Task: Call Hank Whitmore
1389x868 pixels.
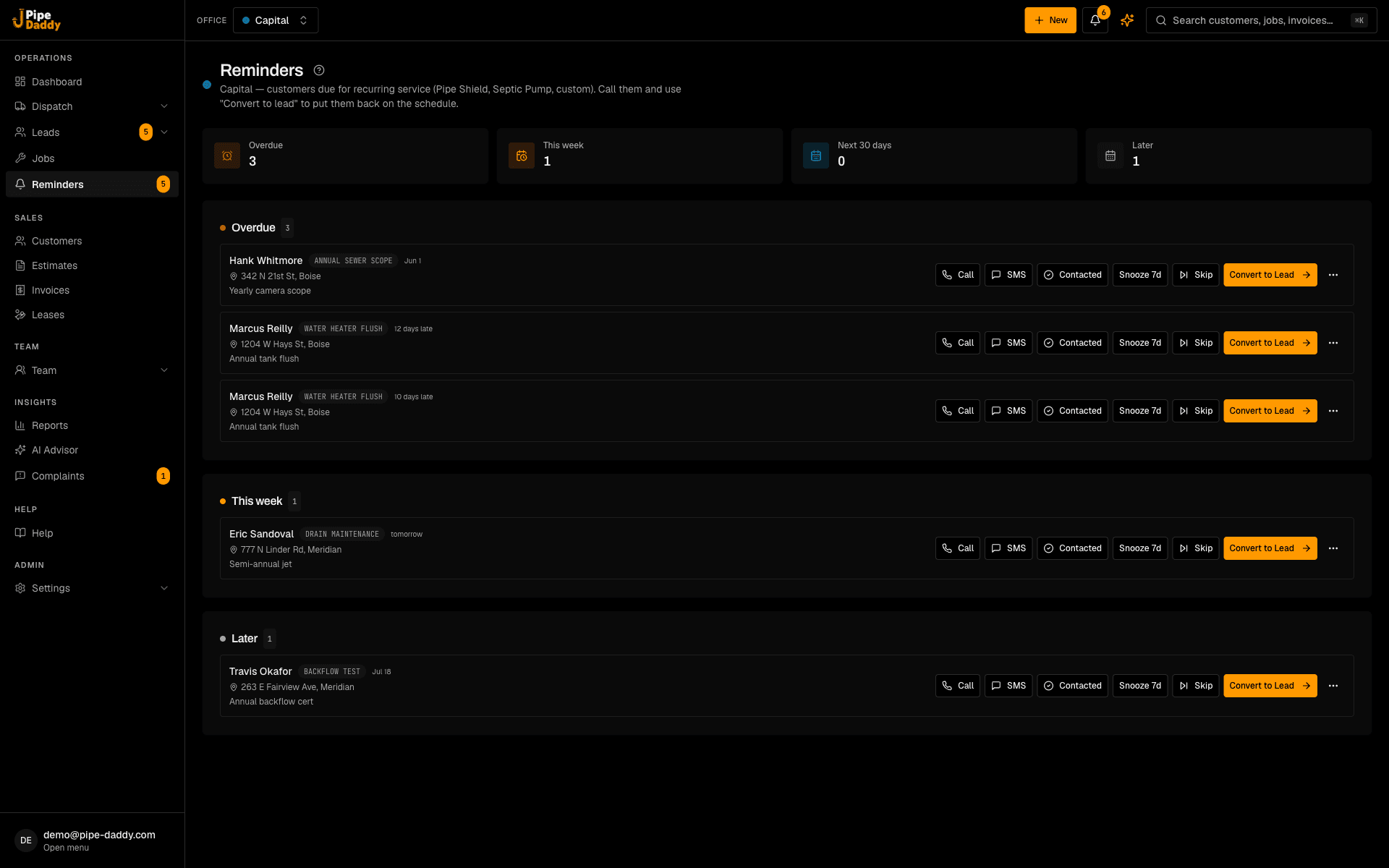Action: coord(957,275)
